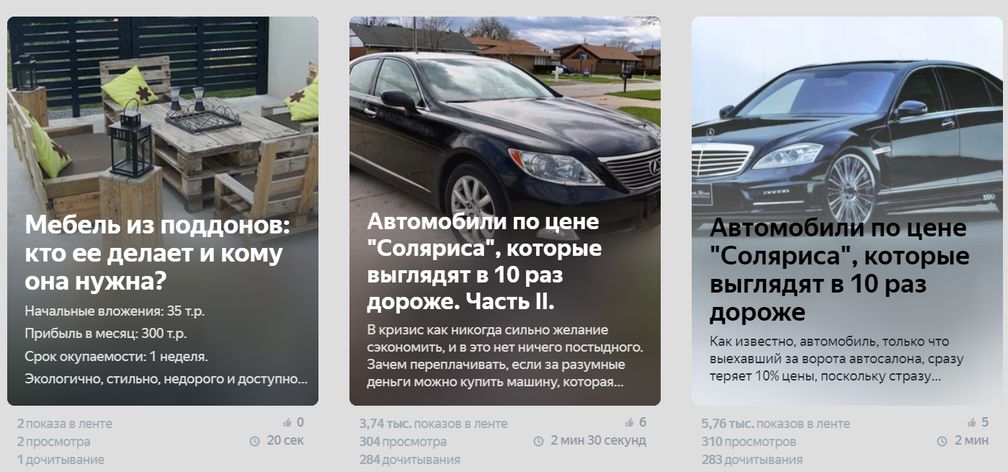The width and height of the screenshot is (1008, 472).
Task: Click the 310 просмотров statistic
Action: click(748, 442)
